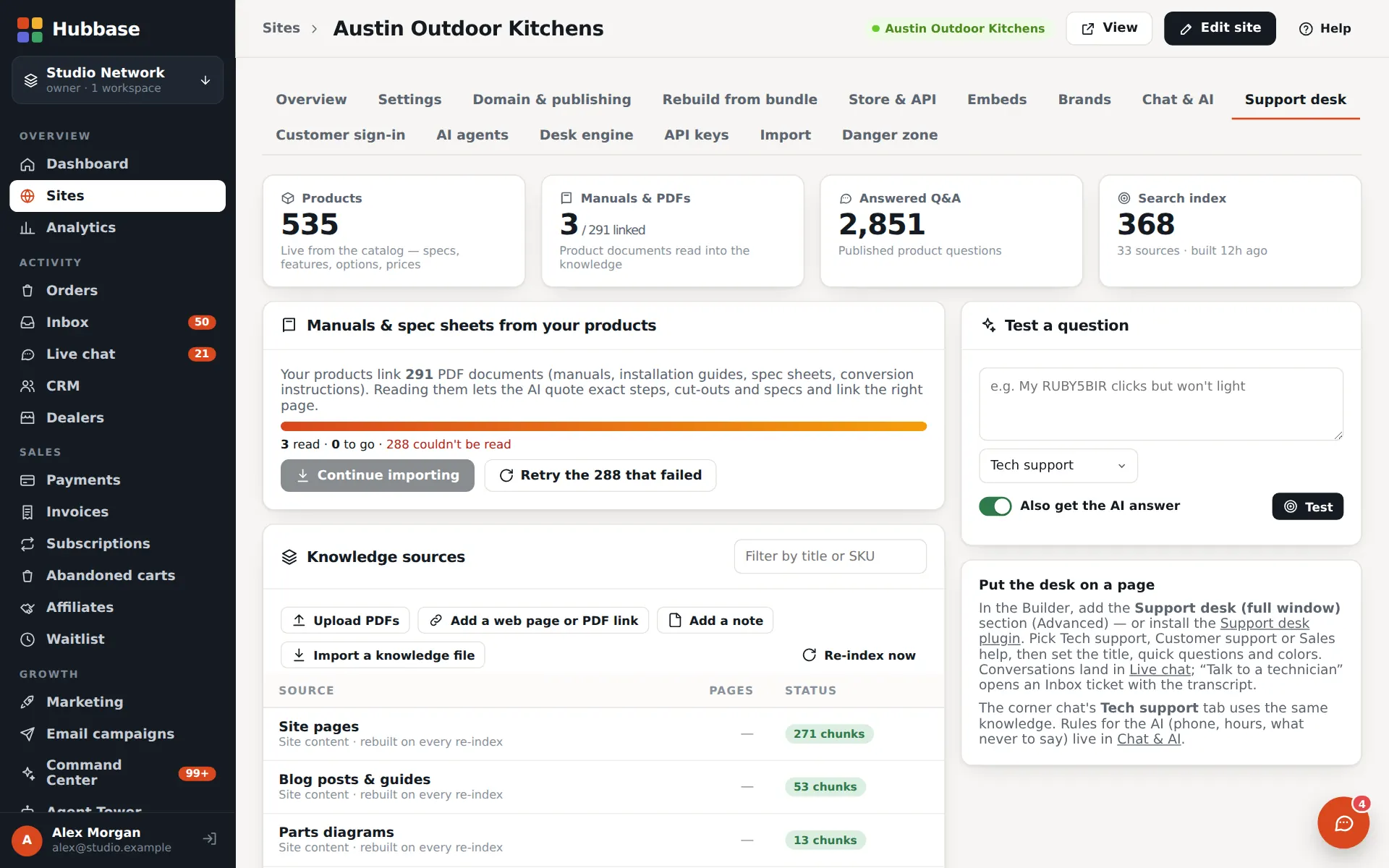Click the Email campaigns paper plane icon

pos(27,734)
